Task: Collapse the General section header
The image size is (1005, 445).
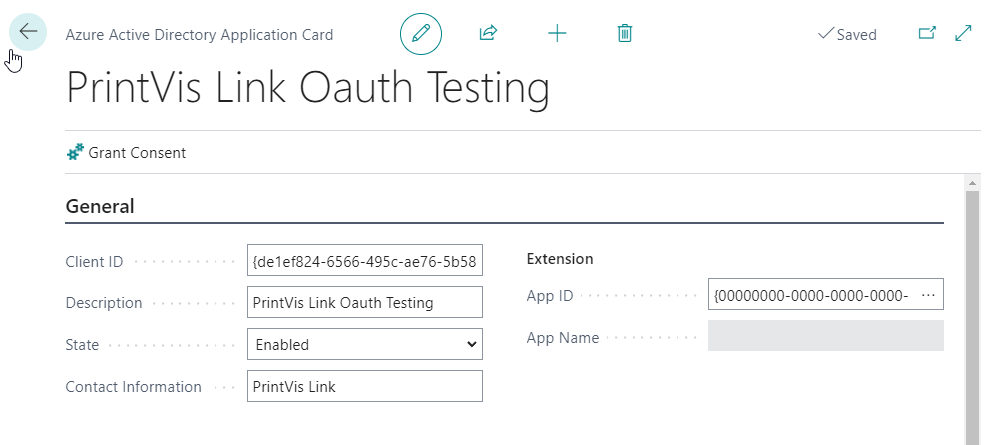Action: 100,207
